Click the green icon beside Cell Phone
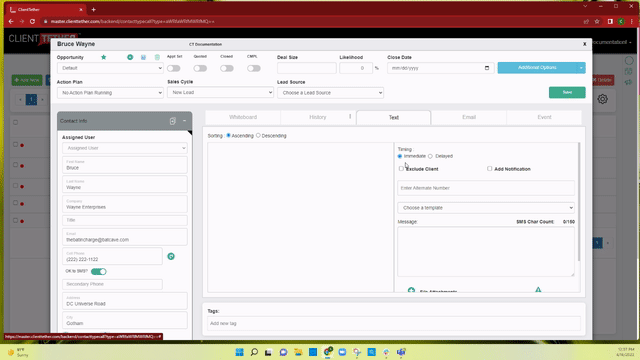 click(171, 256)
